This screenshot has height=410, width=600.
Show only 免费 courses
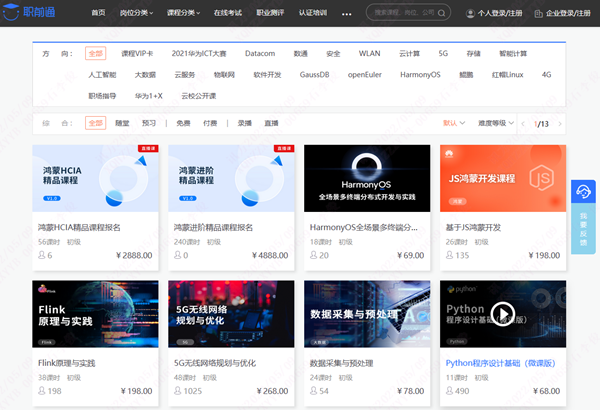[183, 123]
